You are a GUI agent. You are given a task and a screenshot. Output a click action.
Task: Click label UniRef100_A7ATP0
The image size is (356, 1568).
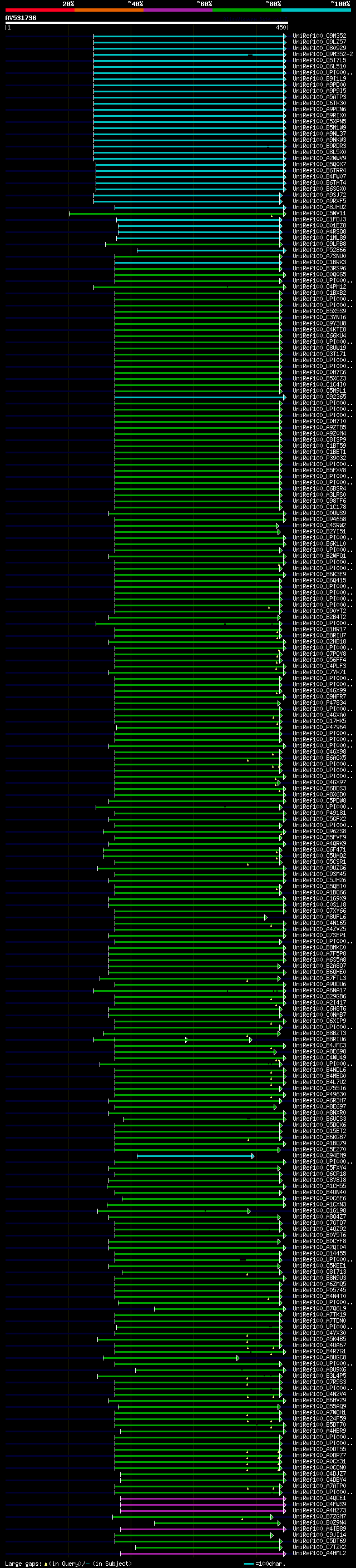(x=319, y=1486)
